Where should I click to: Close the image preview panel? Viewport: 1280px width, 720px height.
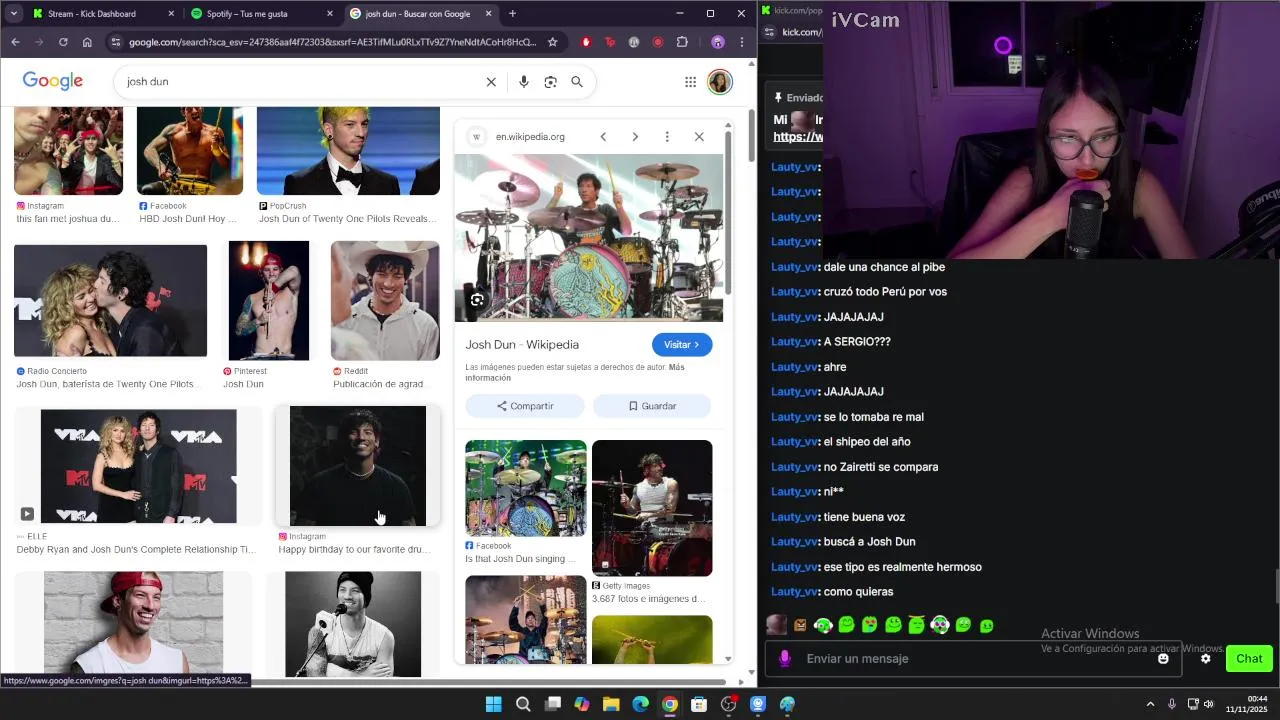(699, 137)
